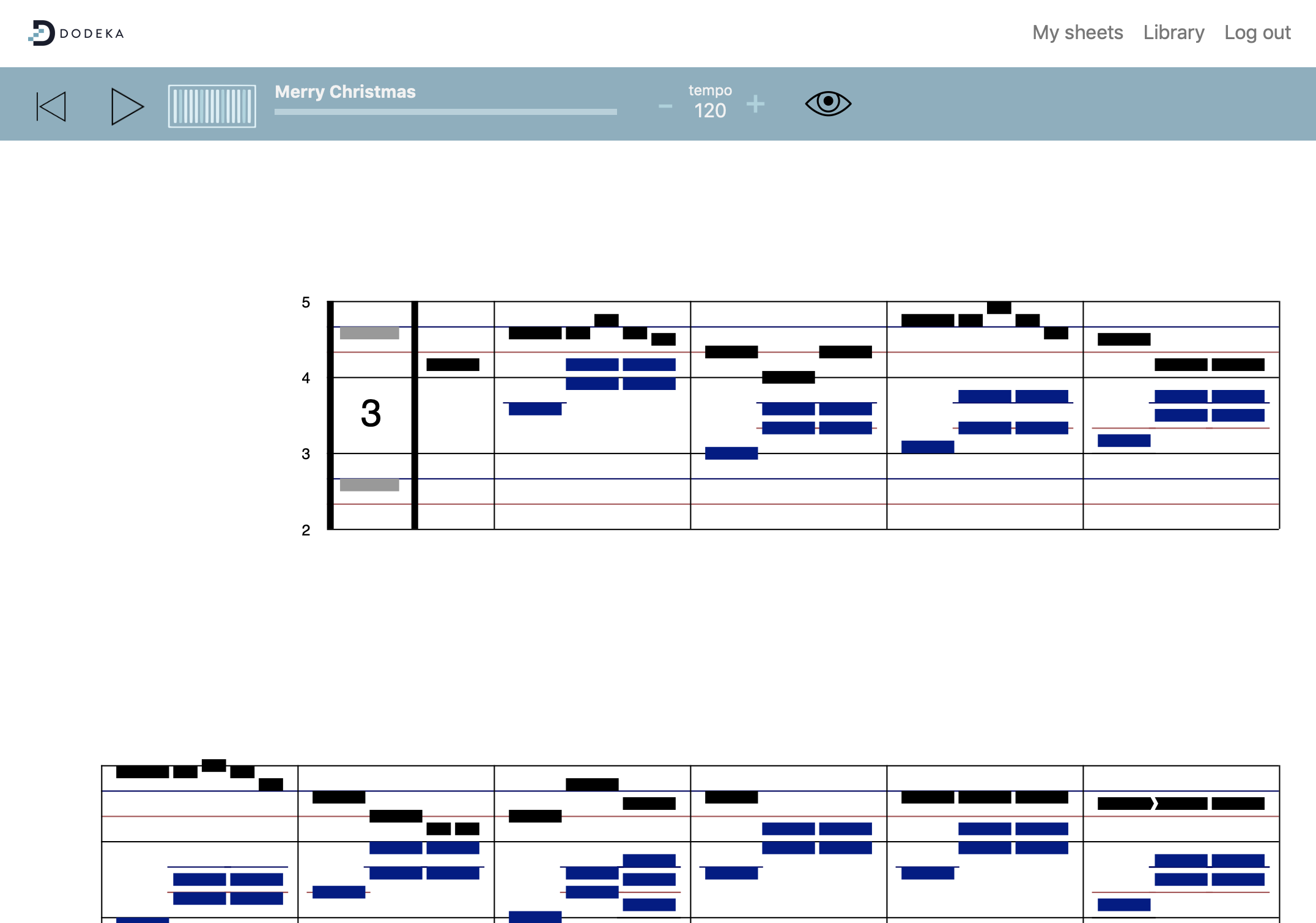
Task: Increase the tempo with plus button
Action: 756,104
